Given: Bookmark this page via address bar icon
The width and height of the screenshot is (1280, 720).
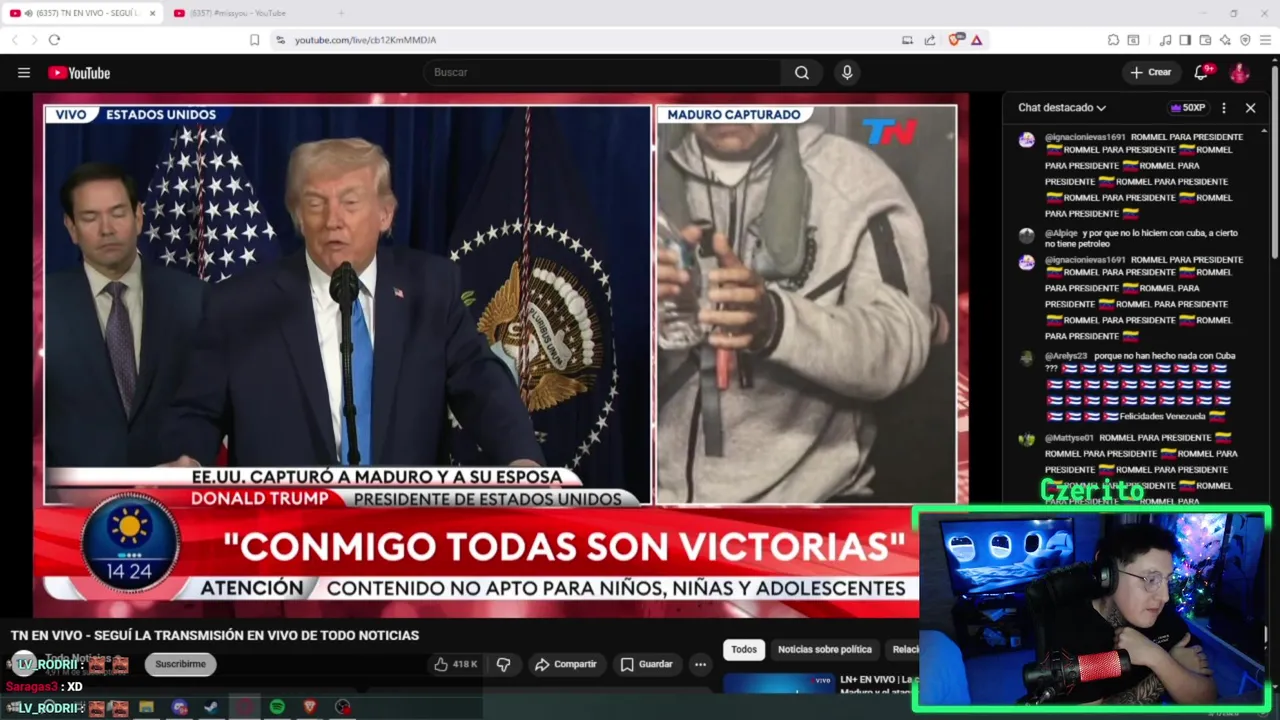Looking at the screenshot, I should [x=254, y=40].
